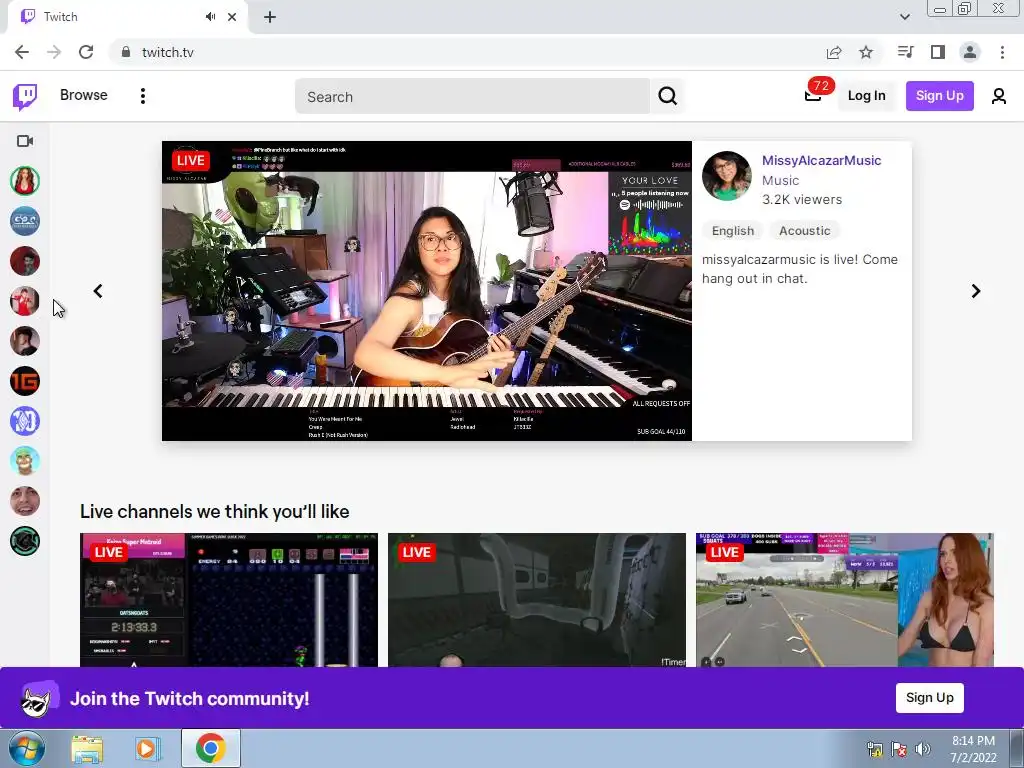Reload the twitch.tv page

pos(86,52)
